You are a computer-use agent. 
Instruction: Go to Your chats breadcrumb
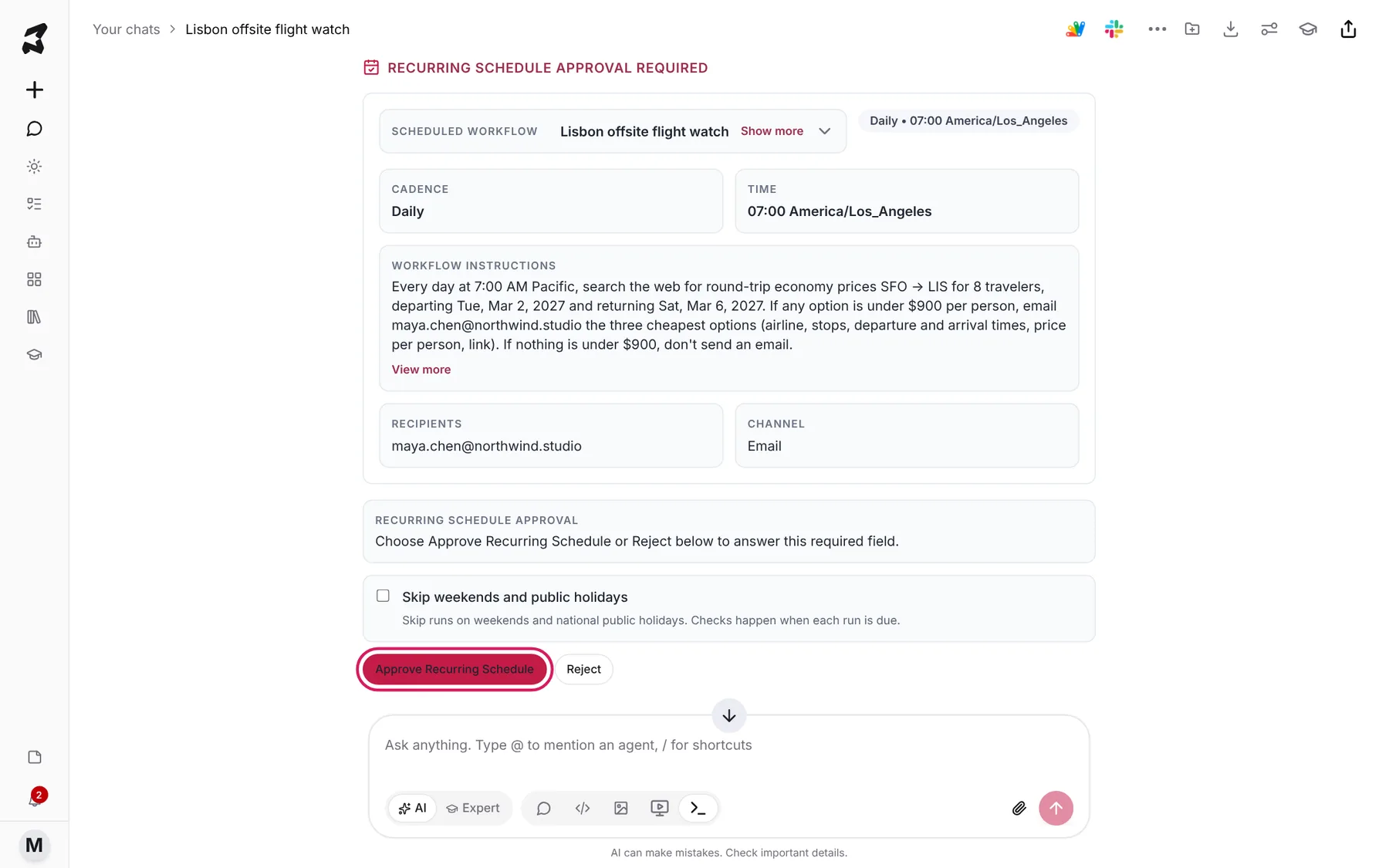[127, 29]
